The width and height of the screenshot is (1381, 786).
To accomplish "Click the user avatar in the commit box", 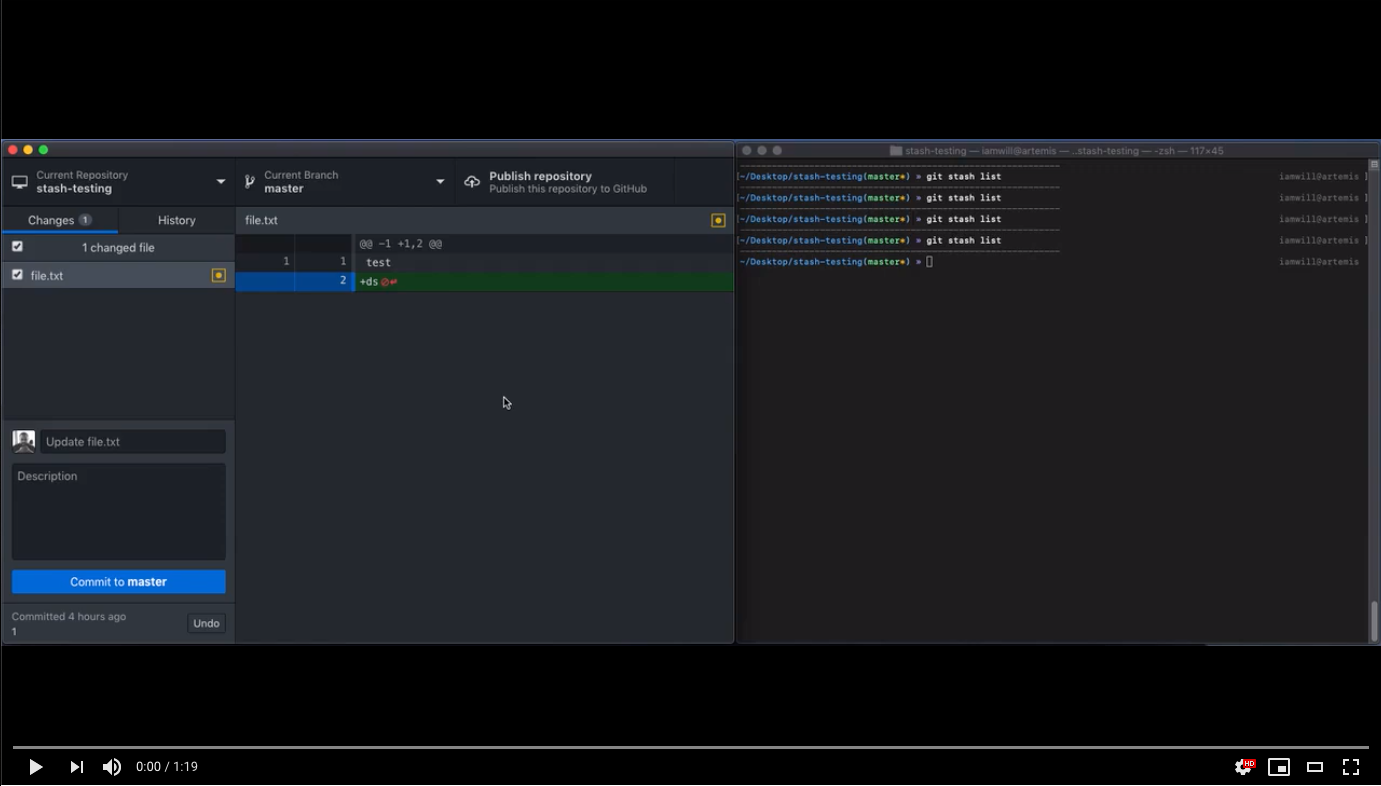I will point(23,441).
